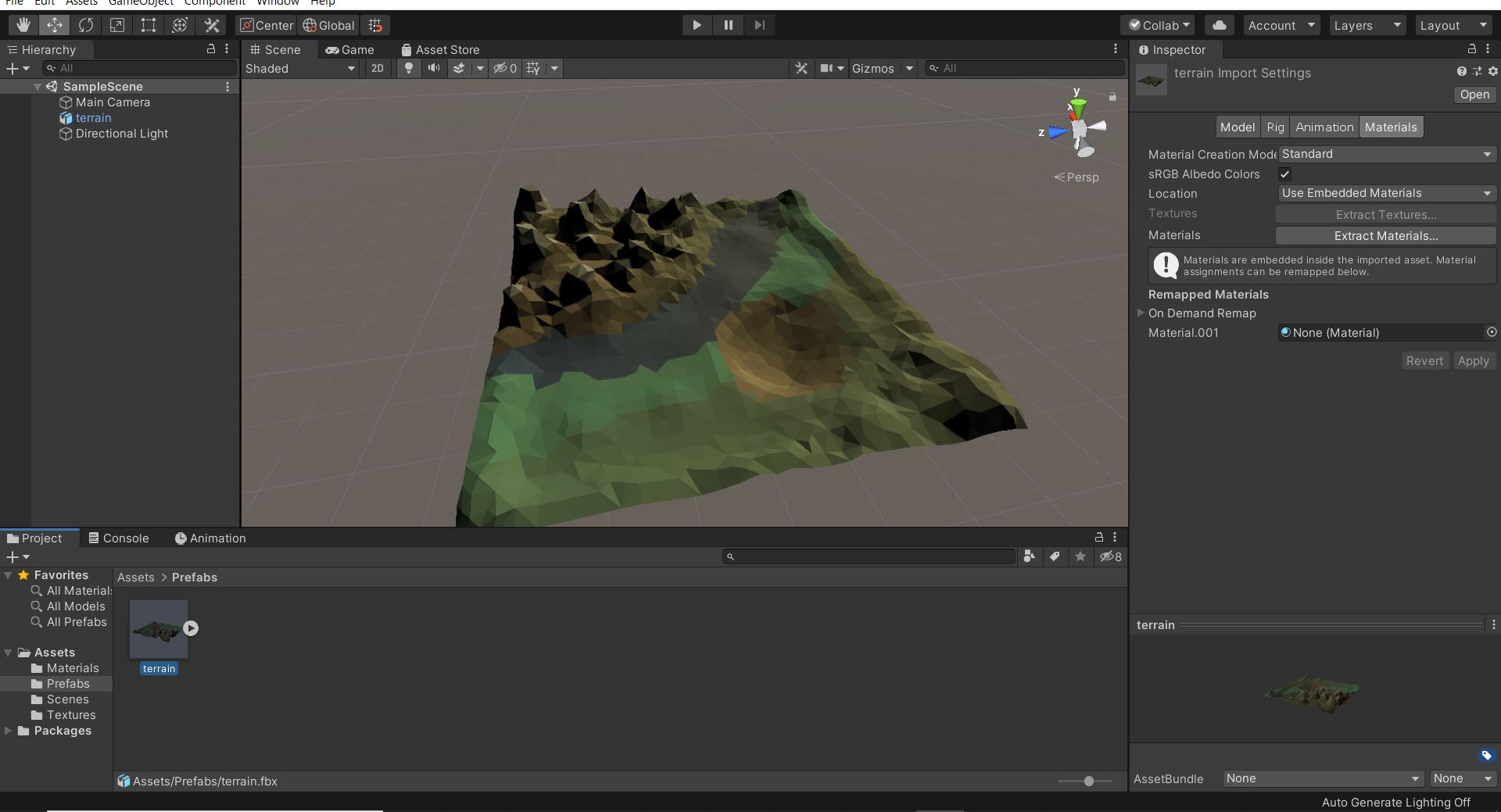Select the Move tool

tap(54, 24)
